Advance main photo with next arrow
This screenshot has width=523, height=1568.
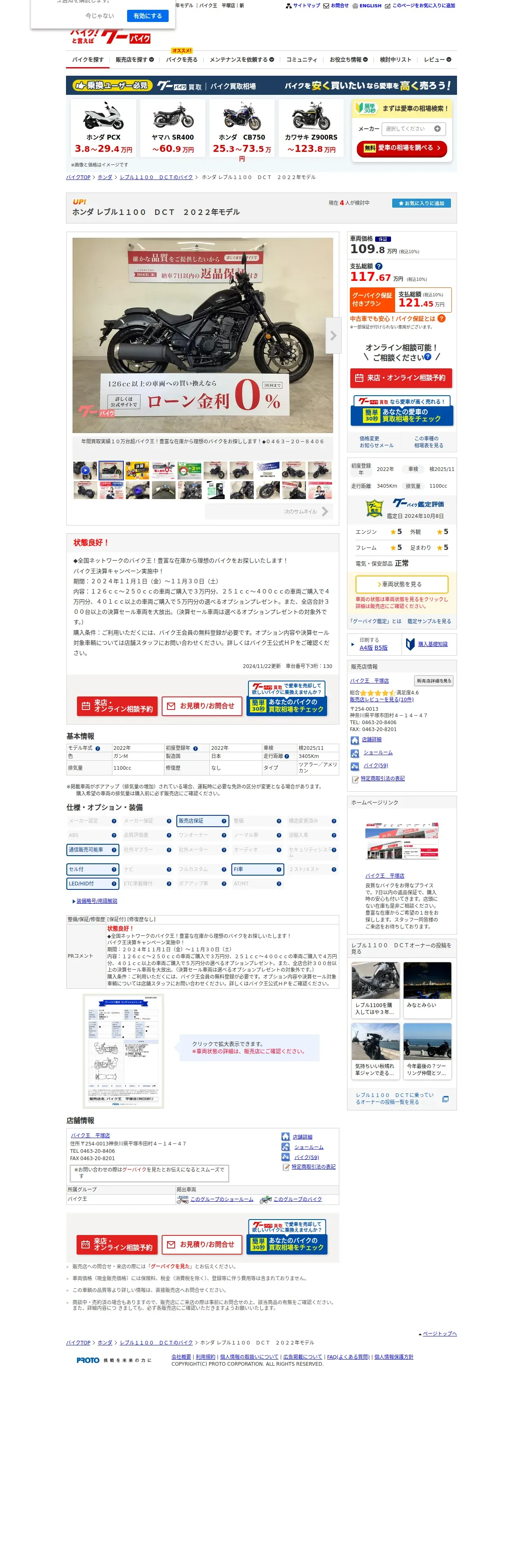coord(333,335)
